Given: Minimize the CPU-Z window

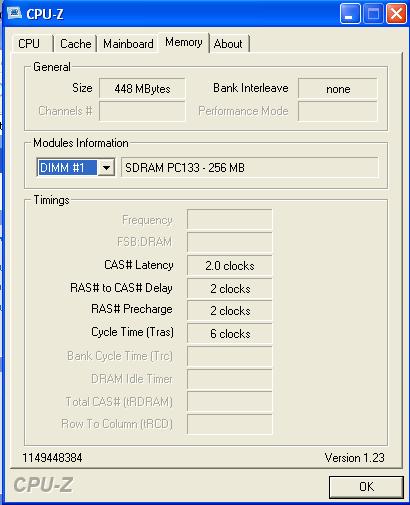Looking at the screenshot, I should coord(350,14).
